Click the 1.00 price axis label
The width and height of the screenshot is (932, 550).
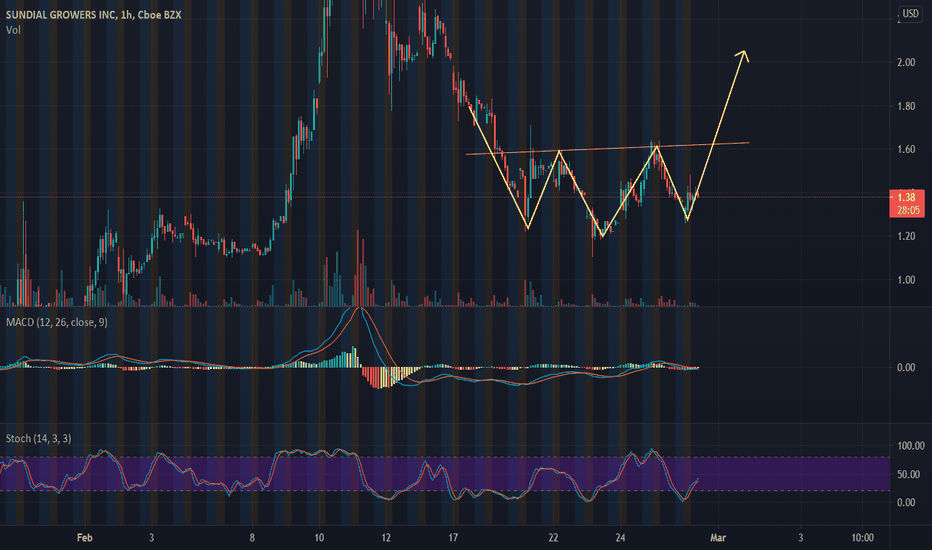click(x=906, y=279)
